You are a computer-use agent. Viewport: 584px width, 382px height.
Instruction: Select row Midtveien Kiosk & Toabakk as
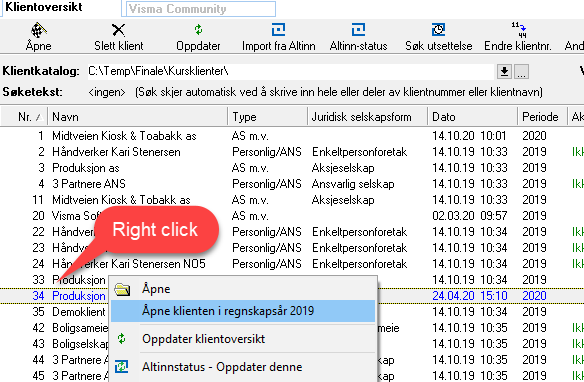pos(292,136)
